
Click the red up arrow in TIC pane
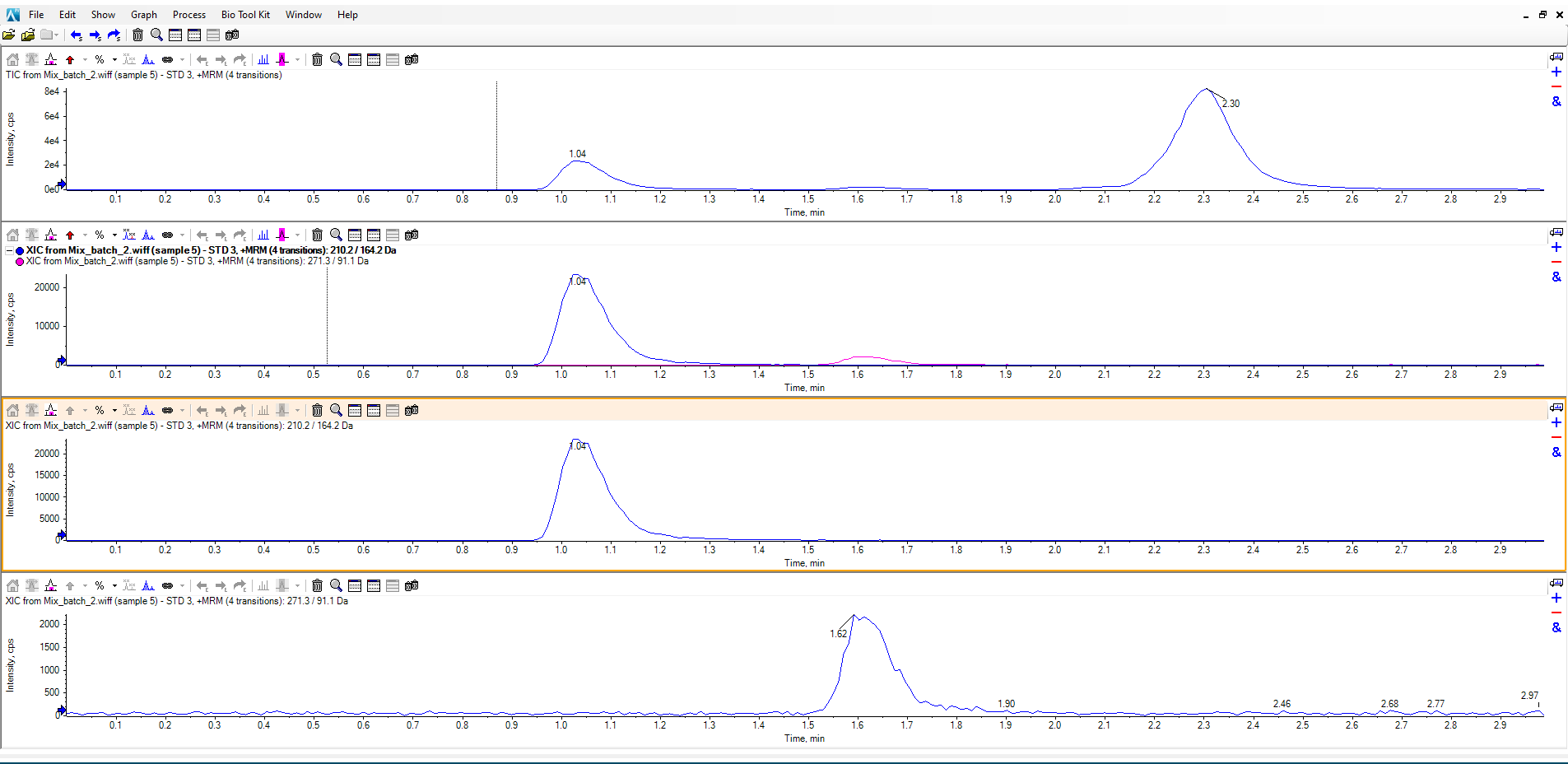point(70,59)
